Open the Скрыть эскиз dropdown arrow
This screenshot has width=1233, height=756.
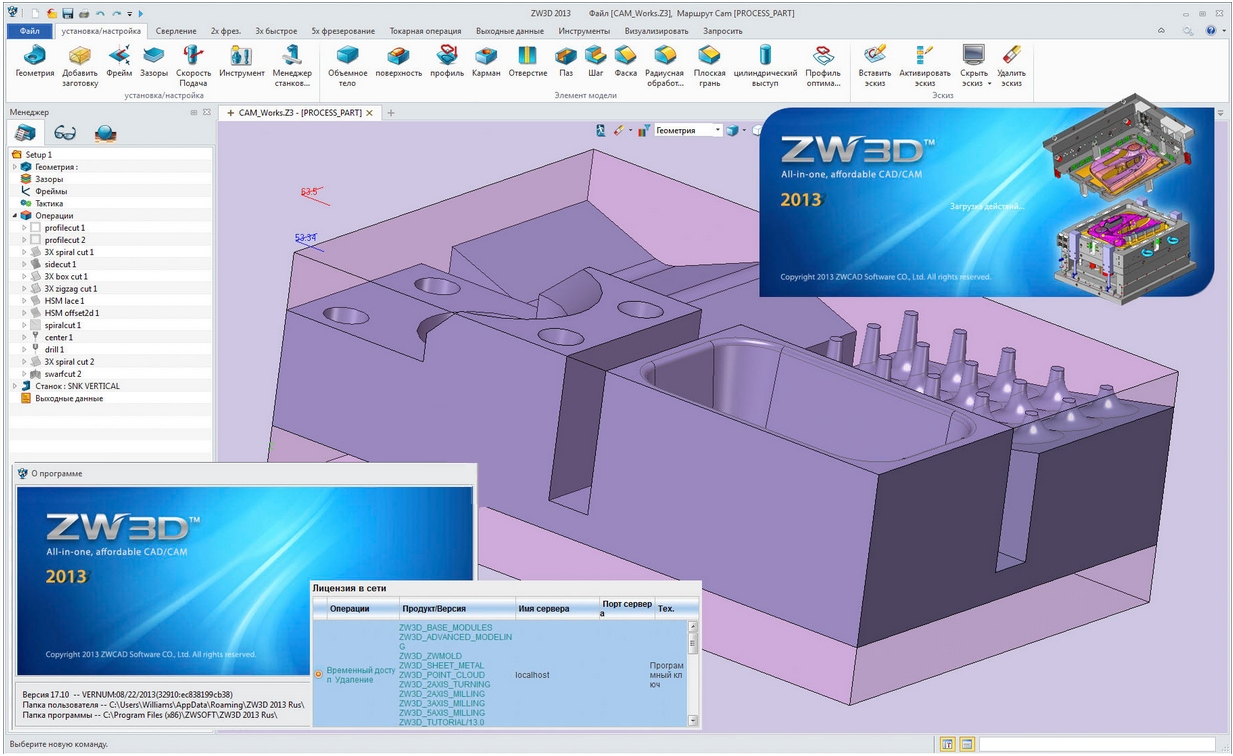tap(989, 84)
